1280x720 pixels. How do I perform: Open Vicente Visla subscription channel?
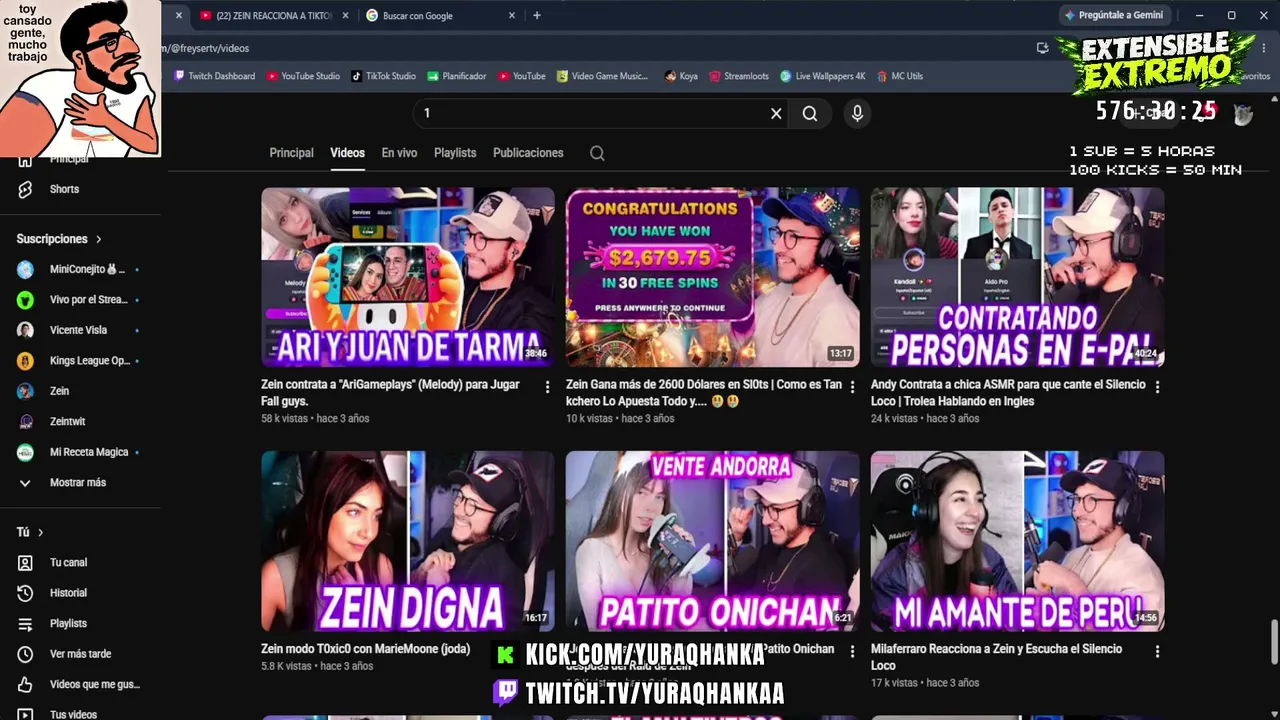pos(78,330)
